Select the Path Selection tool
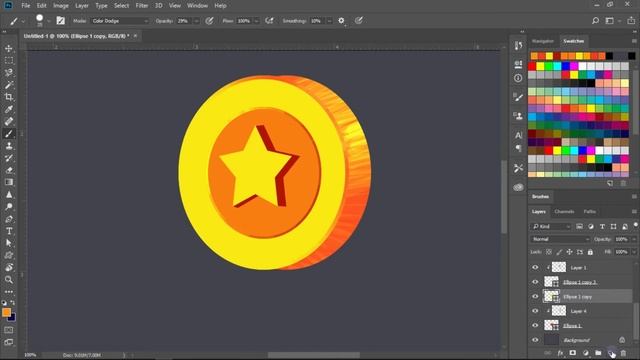The image size is (640, 360). coord(9,243)
